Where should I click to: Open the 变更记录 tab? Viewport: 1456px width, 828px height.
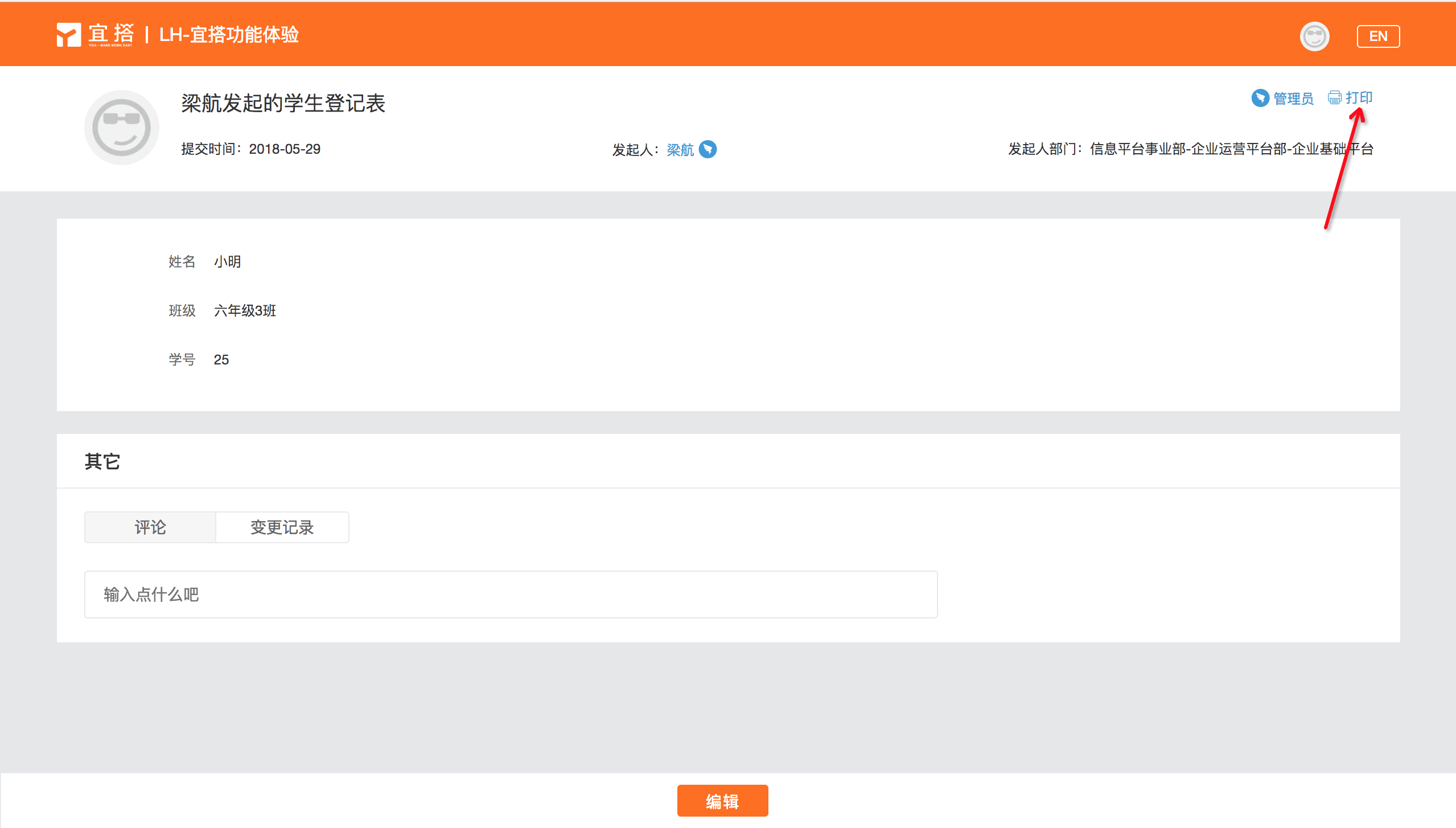click(282, 527)
